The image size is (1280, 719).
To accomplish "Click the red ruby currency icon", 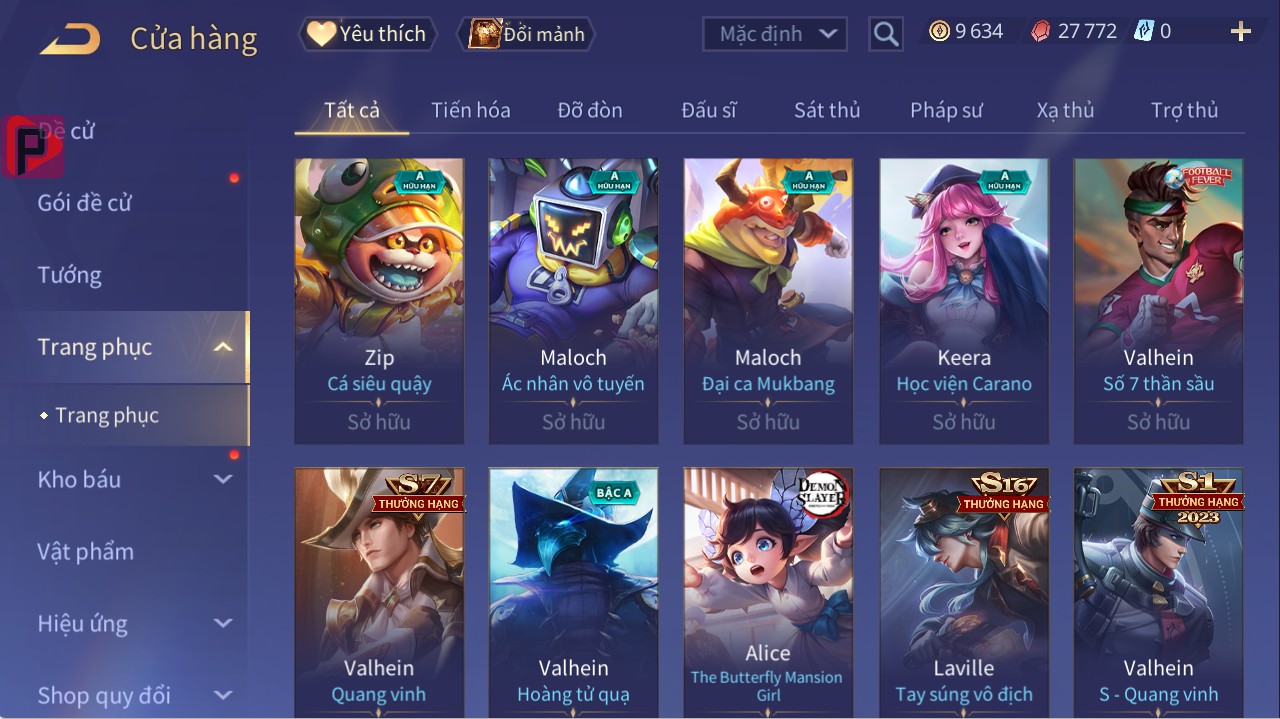I will click(x=1041, y=31).
